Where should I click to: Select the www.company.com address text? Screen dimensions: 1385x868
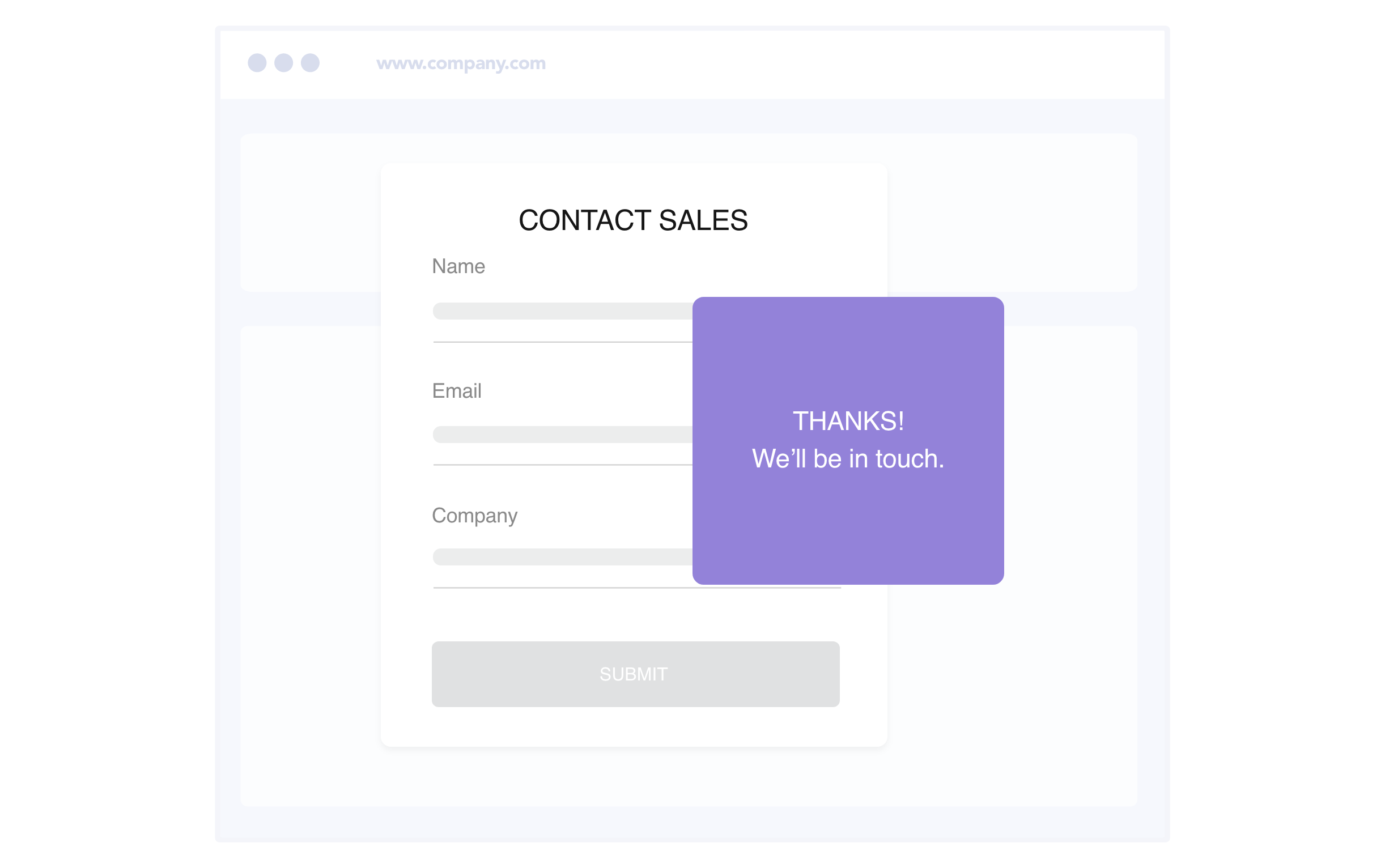click(x=461, y=63)
